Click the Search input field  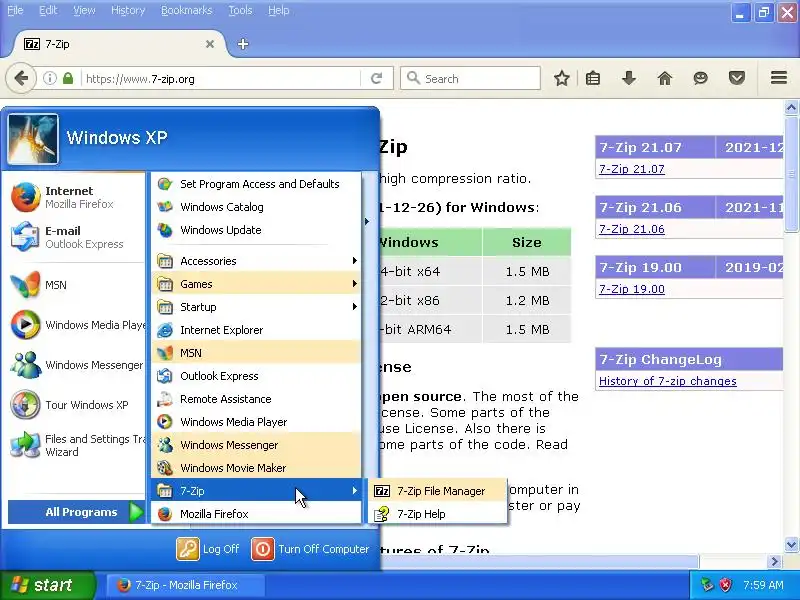(x=470, y=79)
